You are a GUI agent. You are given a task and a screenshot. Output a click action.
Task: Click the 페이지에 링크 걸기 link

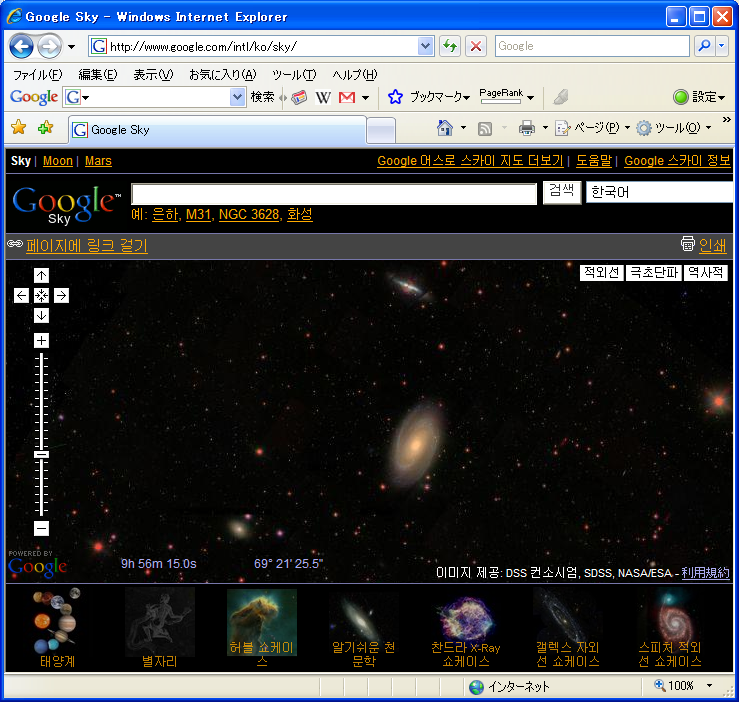87,246
